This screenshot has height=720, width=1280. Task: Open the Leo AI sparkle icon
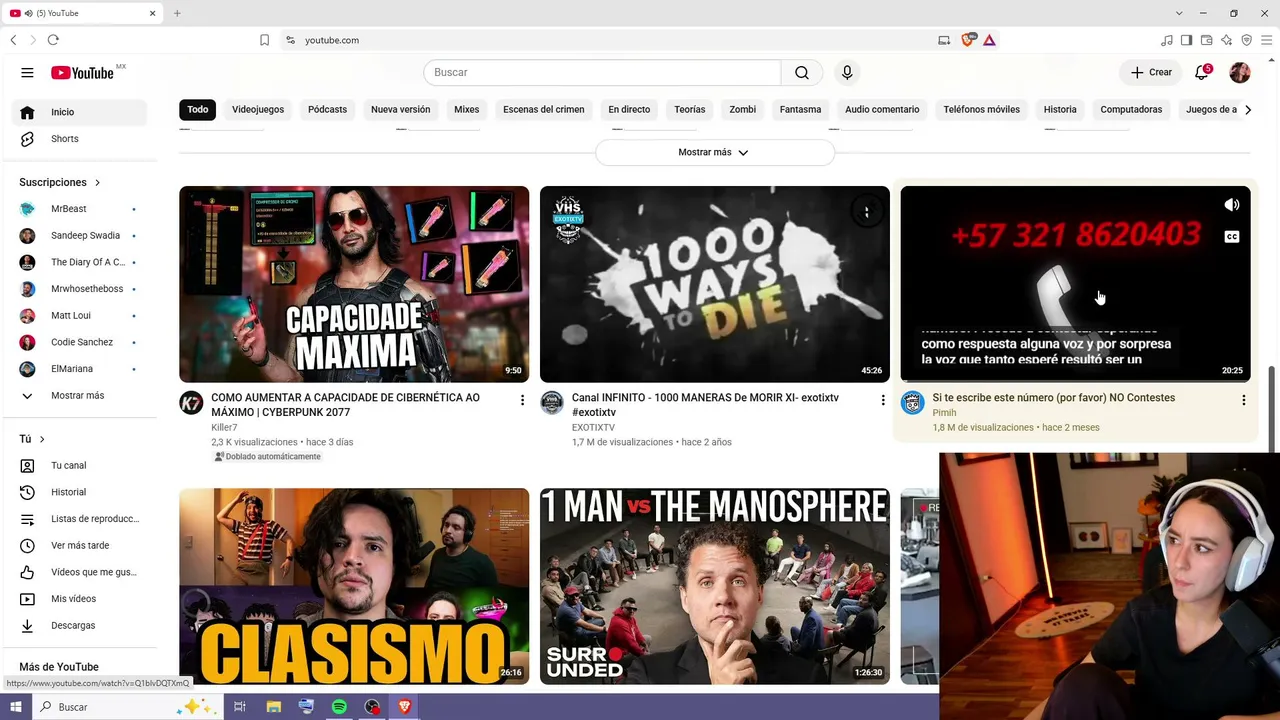coord(1226,40)
